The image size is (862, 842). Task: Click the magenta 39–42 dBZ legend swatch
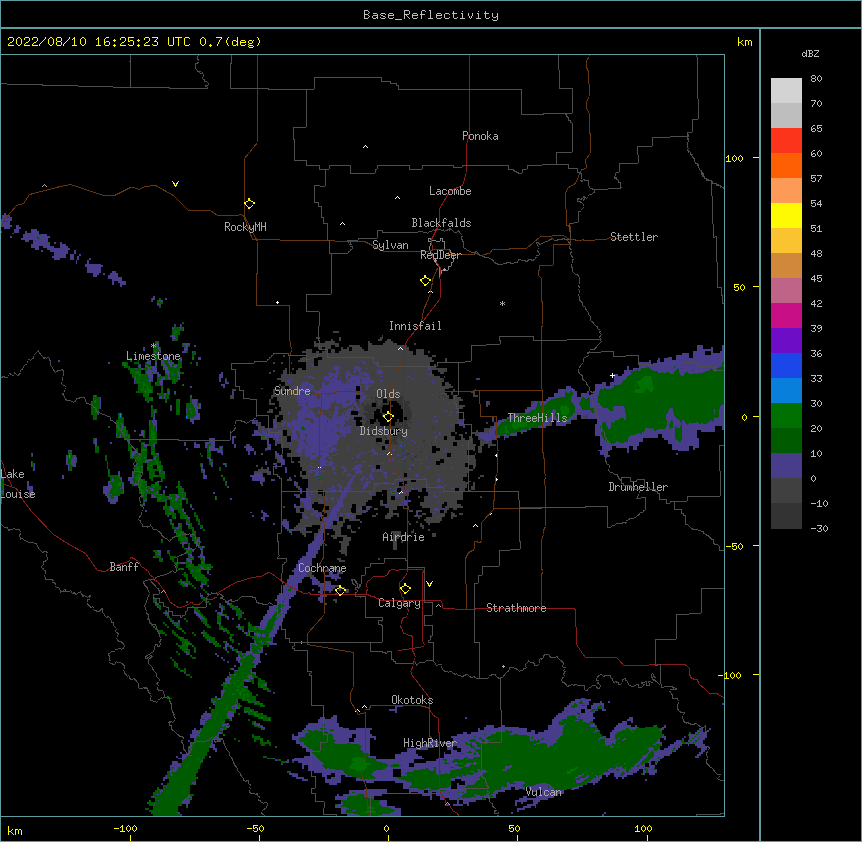[x=786, y=315]
